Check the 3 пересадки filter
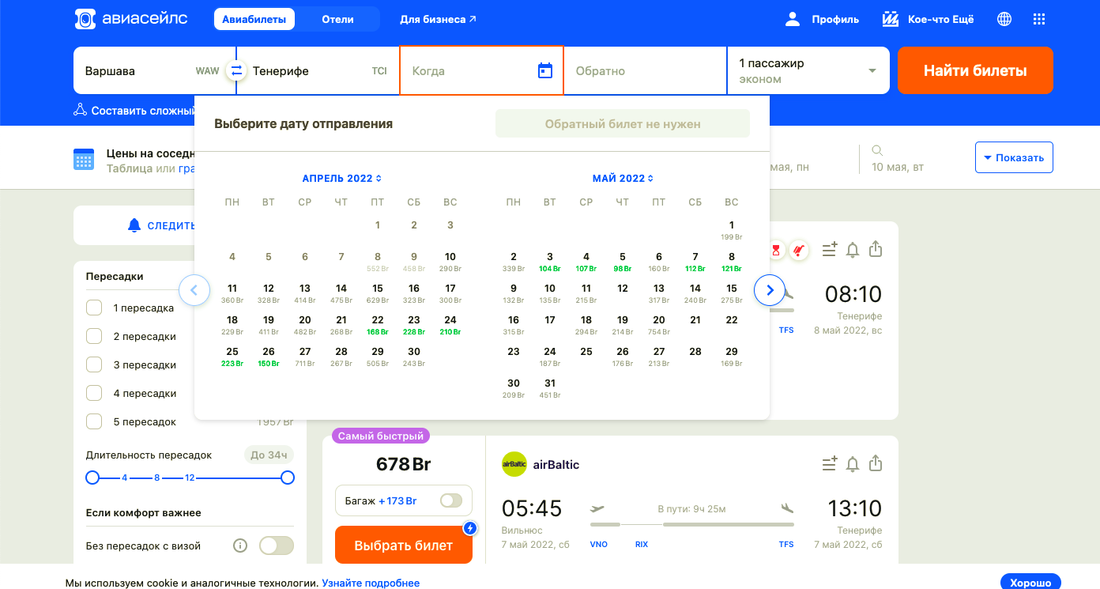The width and height of the screenshot is (1100, 589). point(94,365)
